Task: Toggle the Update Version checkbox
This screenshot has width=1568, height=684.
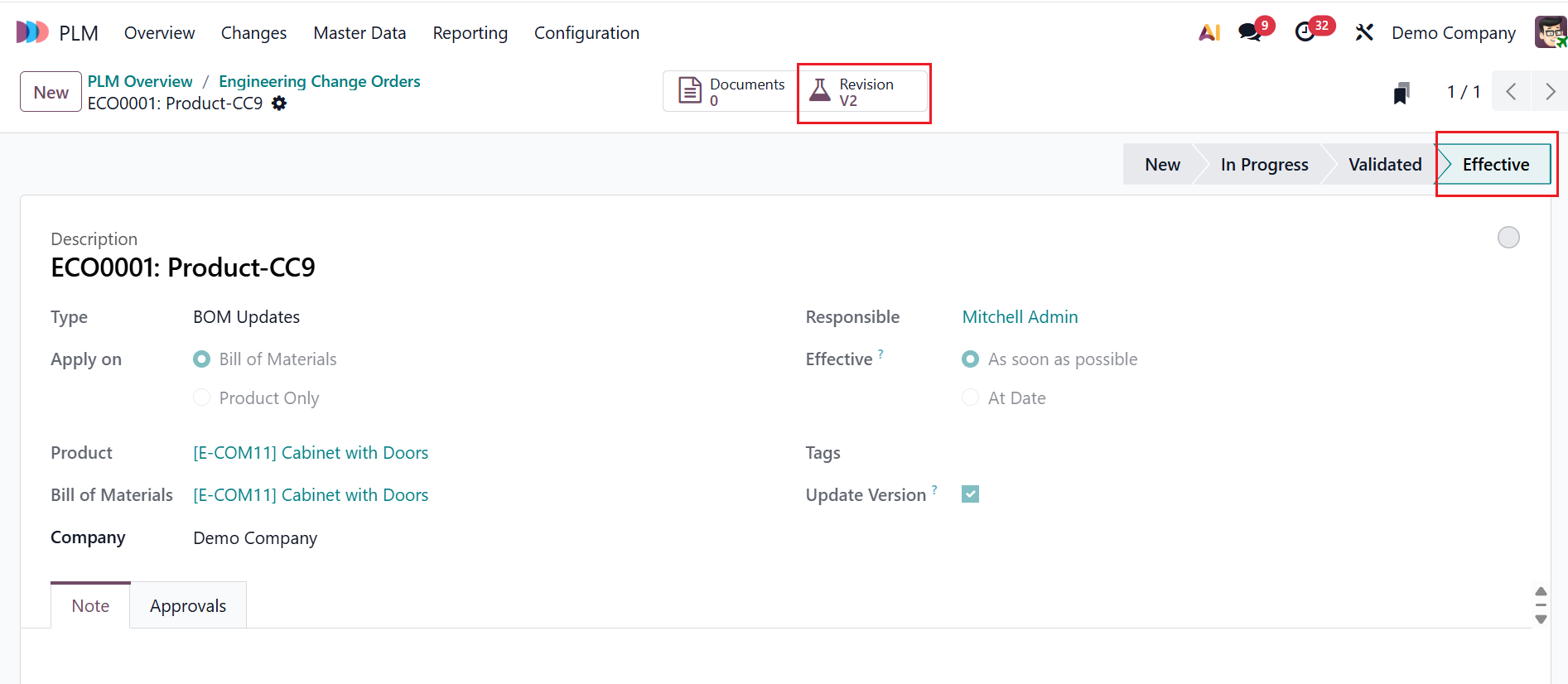Action: coord(971,494)
